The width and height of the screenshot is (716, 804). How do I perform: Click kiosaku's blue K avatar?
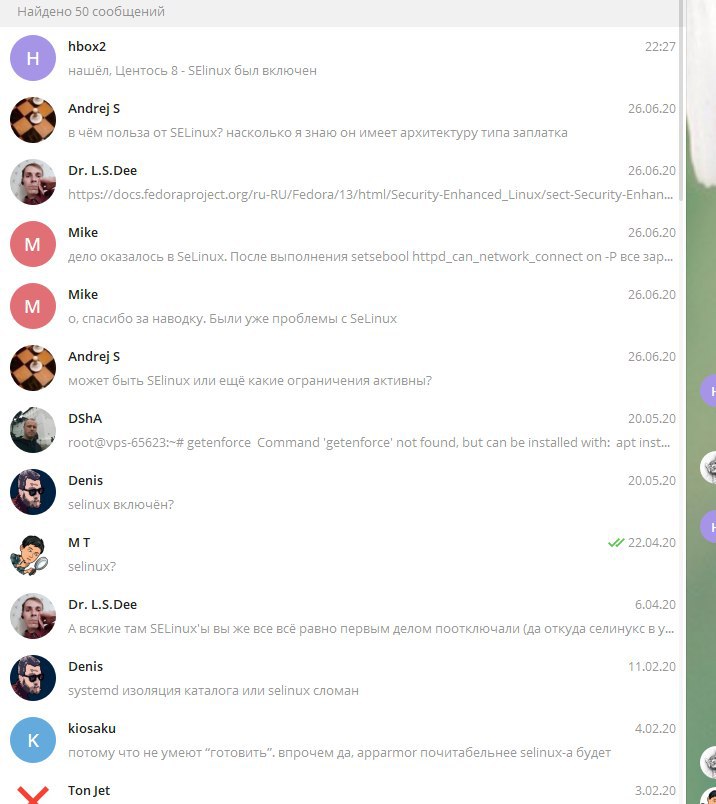point(33,740)
